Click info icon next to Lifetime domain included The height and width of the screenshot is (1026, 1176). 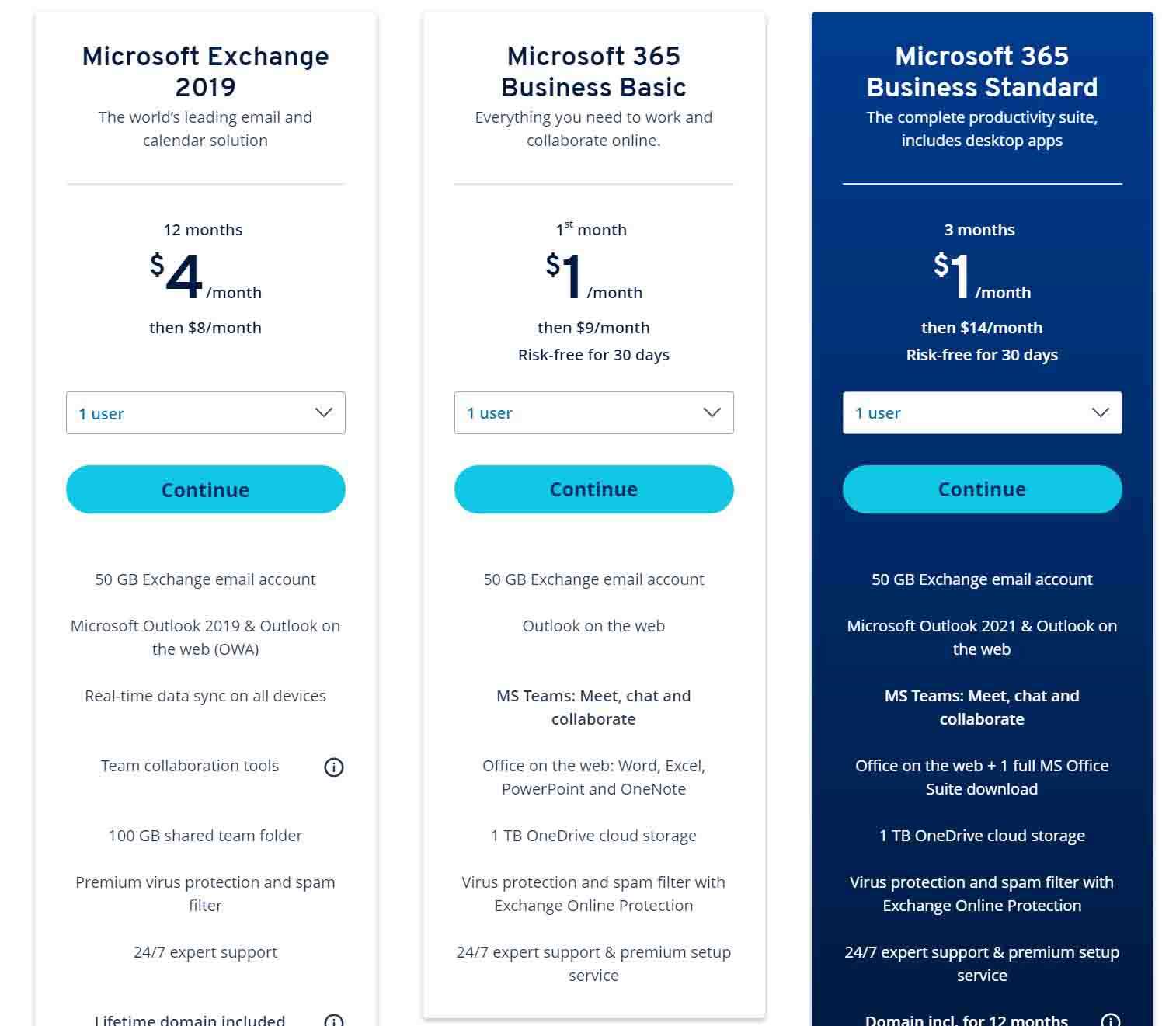click(x=334, y=1021)
